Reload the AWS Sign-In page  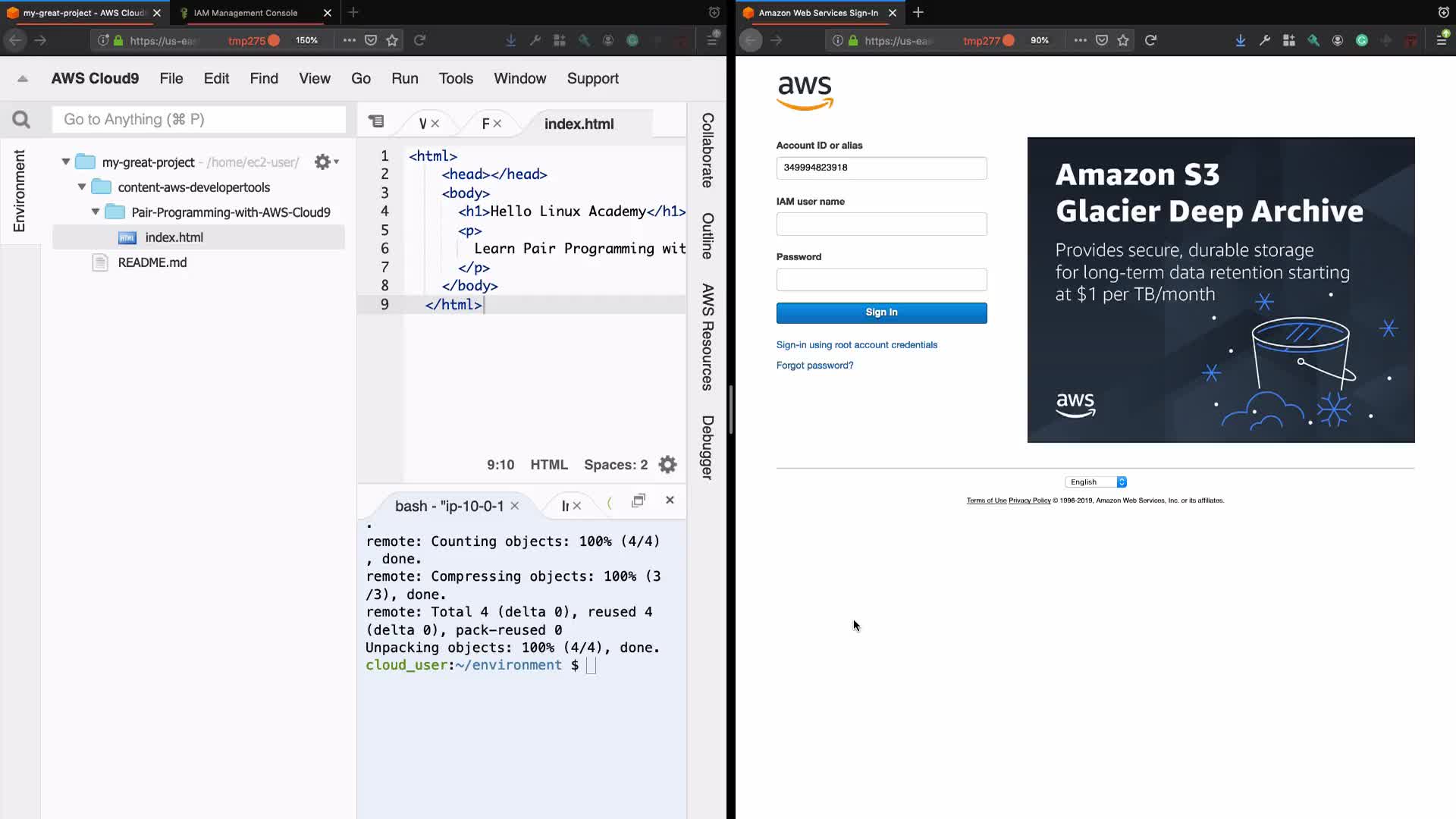pos(1150,40)
